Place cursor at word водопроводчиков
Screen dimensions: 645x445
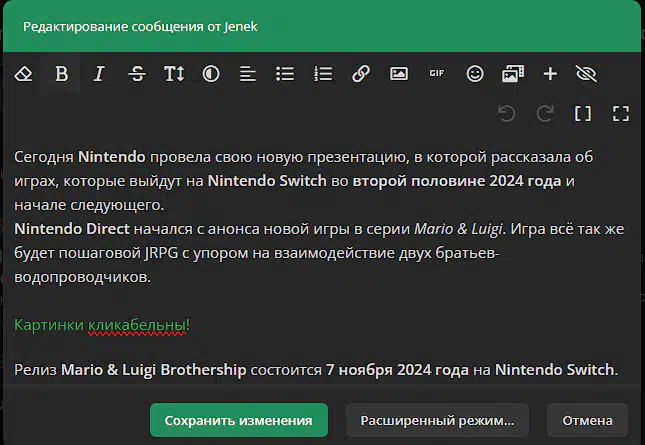[82, 277]
